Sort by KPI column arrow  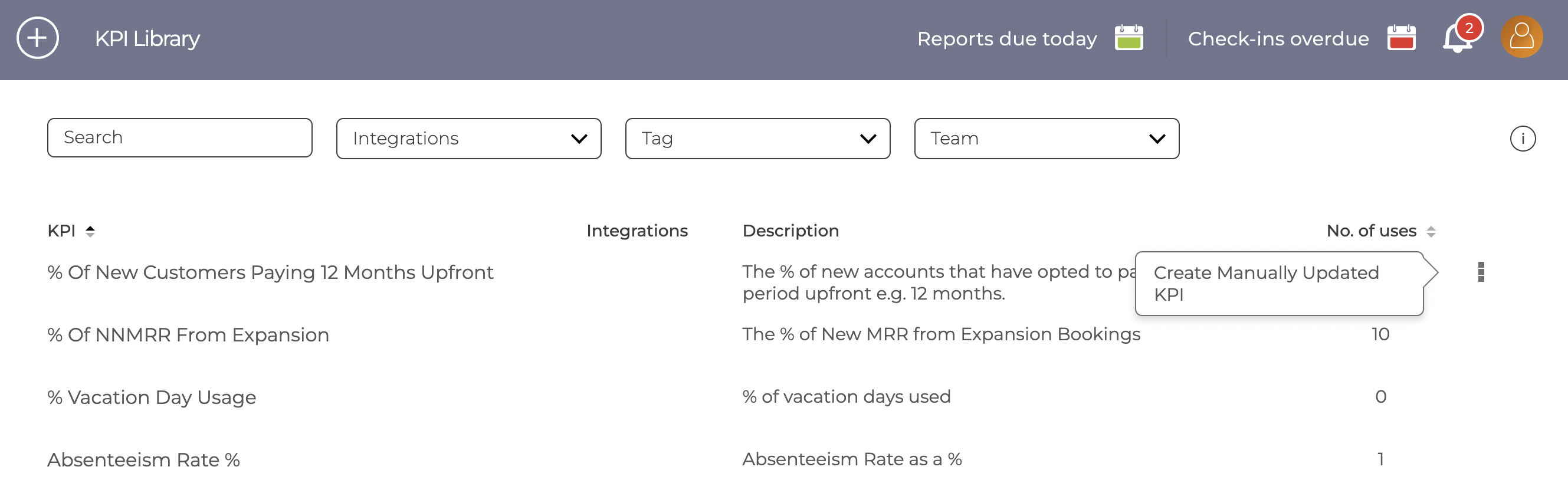(90, 231)
